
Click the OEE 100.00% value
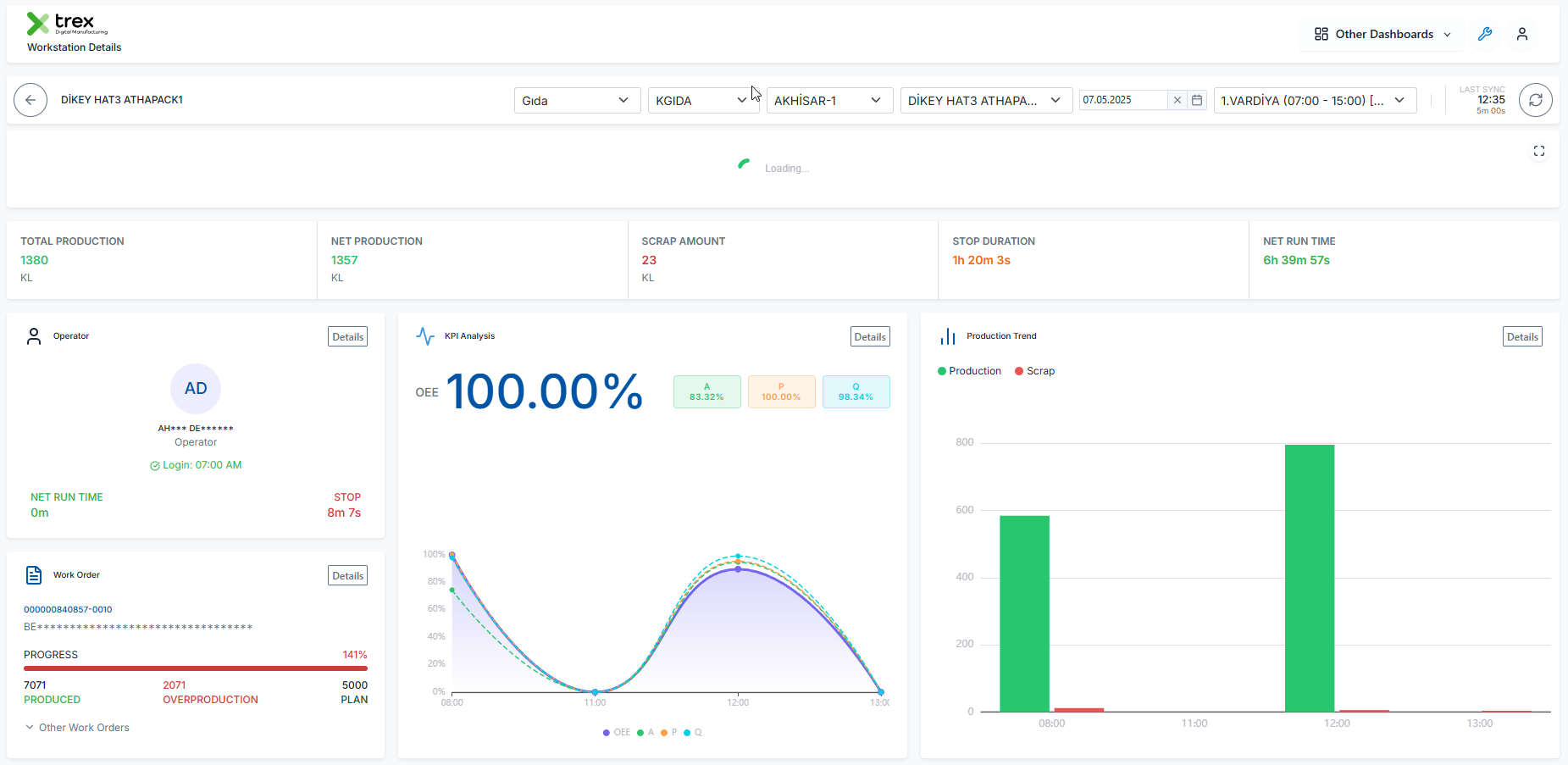click(545, 392)
